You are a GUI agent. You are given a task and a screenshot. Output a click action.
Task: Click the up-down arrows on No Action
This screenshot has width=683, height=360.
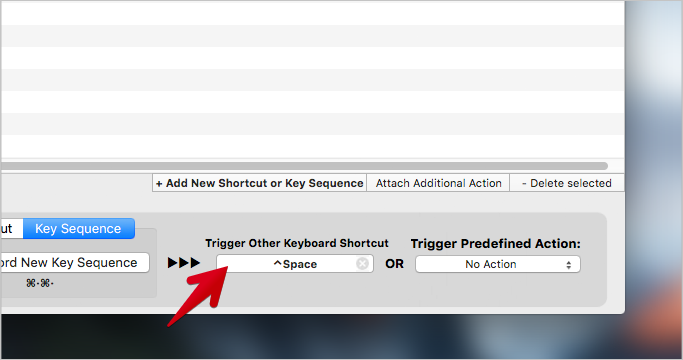pos(568,265)
